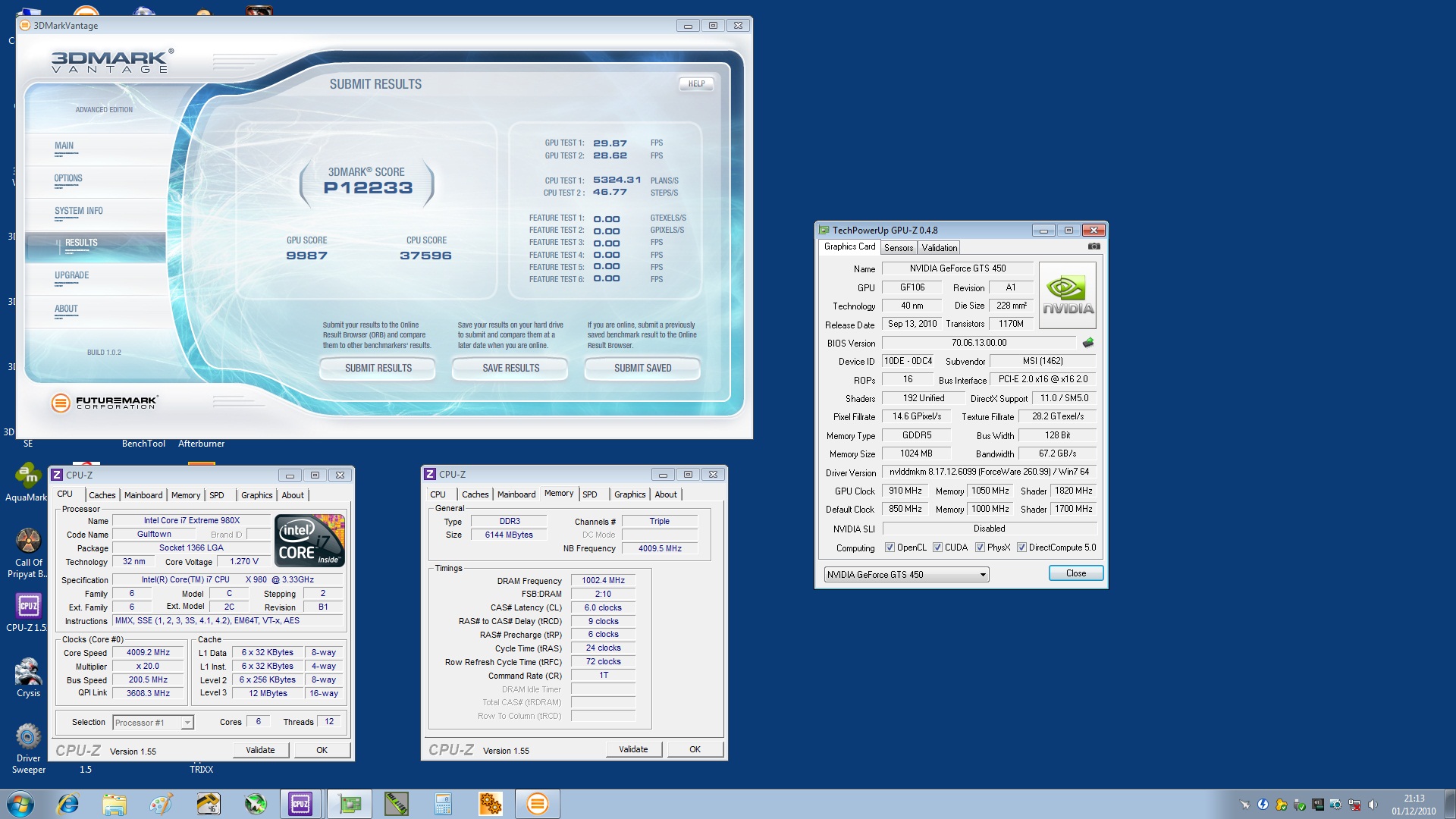Expand NVIDIA GeForce GTS 450 dropdown

(983, 575)
